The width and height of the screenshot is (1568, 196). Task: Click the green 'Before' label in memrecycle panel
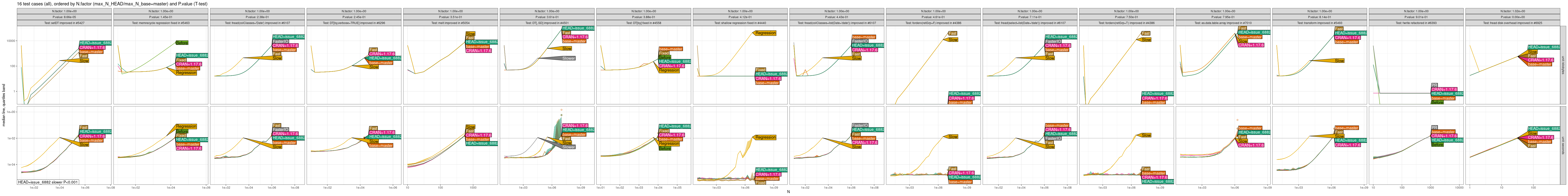pos(181,43)
